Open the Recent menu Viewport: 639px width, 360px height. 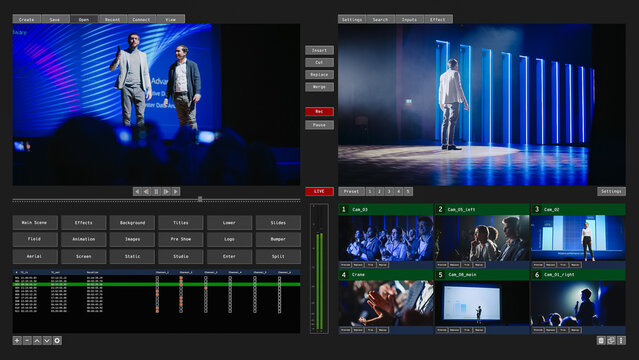[x=112, y=19]
